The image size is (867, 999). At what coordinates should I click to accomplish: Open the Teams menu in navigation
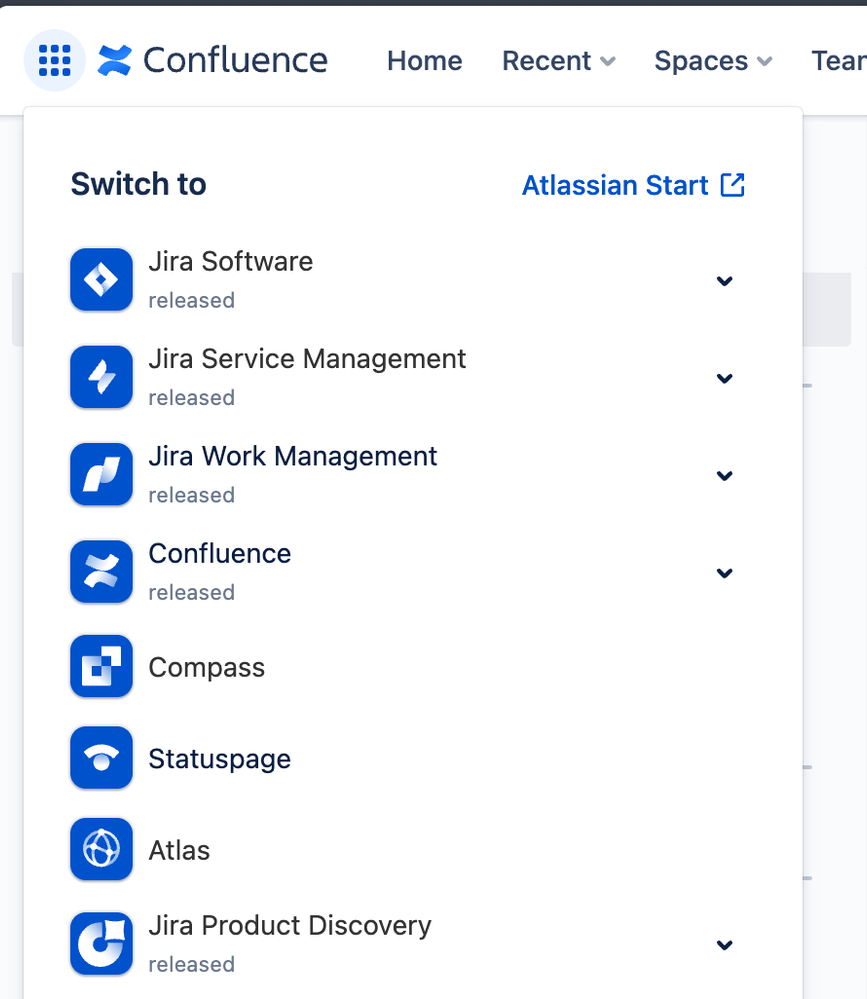(x=838, y=61)
